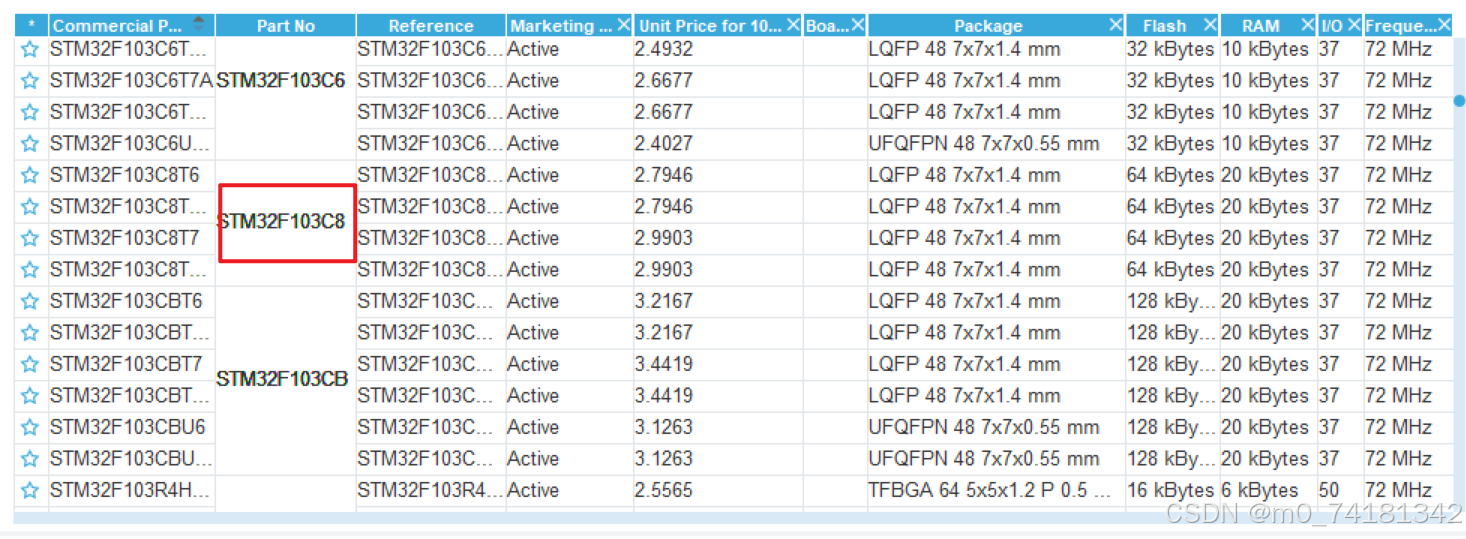
Task: Select the STM32F103C8 part number cell
Action: (286, 222)
